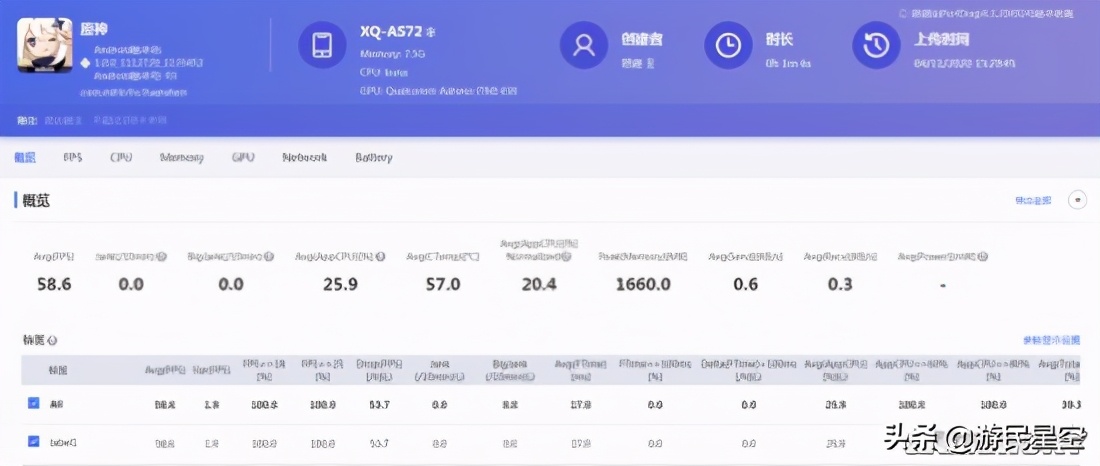Viewport: 1100px width, 466px height.
Task: Click the 58.6 average FPS value
Action: (x=54, y=284)
